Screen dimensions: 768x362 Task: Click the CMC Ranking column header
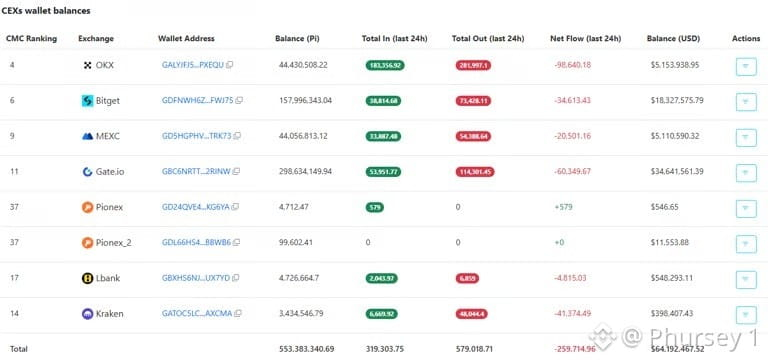point(31,38)
